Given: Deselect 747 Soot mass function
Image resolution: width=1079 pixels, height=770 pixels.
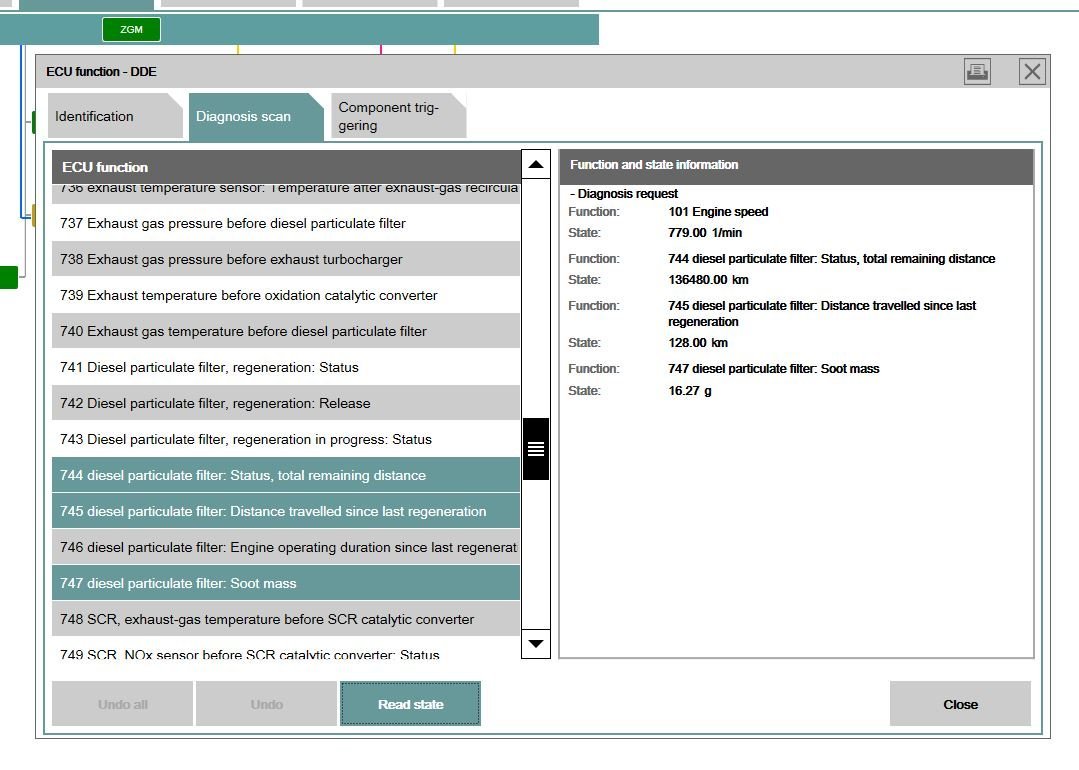Looking at the screenshot, I should 286,583.
